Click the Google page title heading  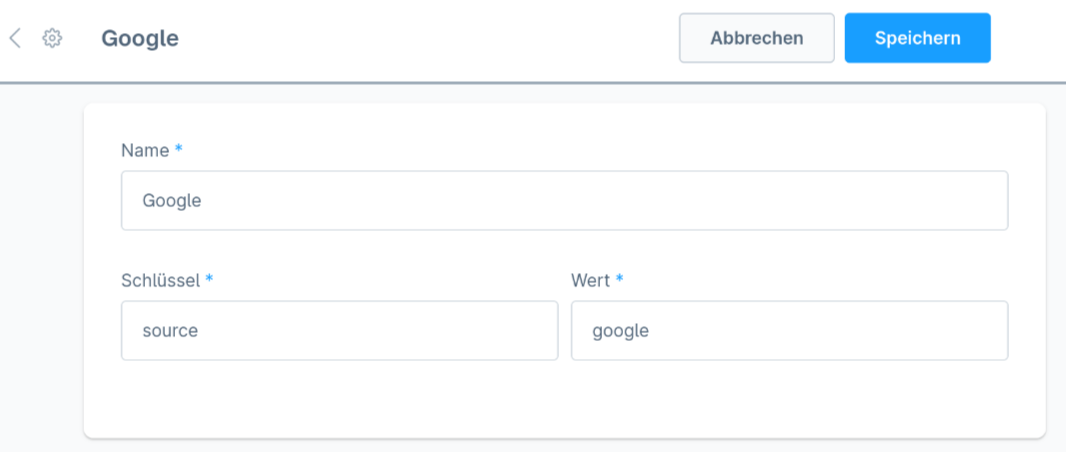coord(140,38)
